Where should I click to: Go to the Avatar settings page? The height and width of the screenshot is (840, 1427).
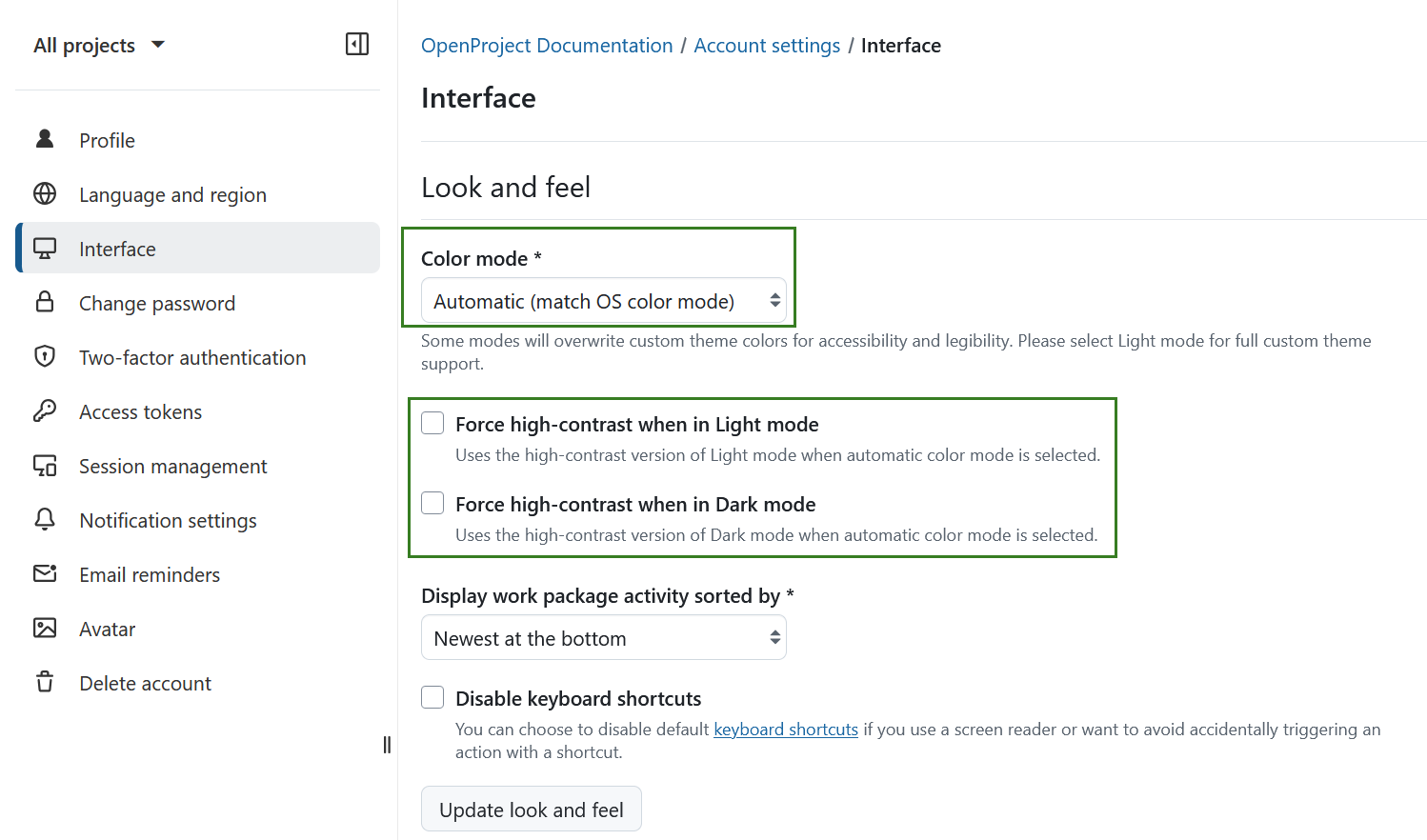[107, 630]
